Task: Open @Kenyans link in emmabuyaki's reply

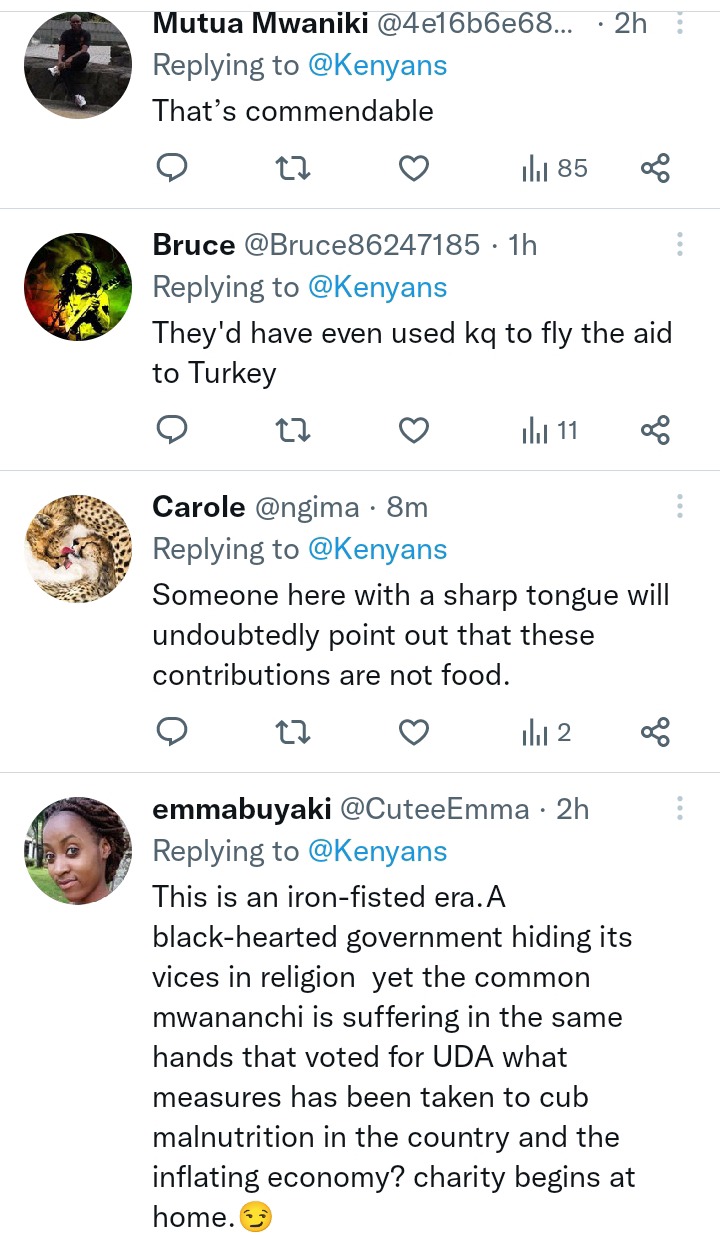Action: click(377, 851)
